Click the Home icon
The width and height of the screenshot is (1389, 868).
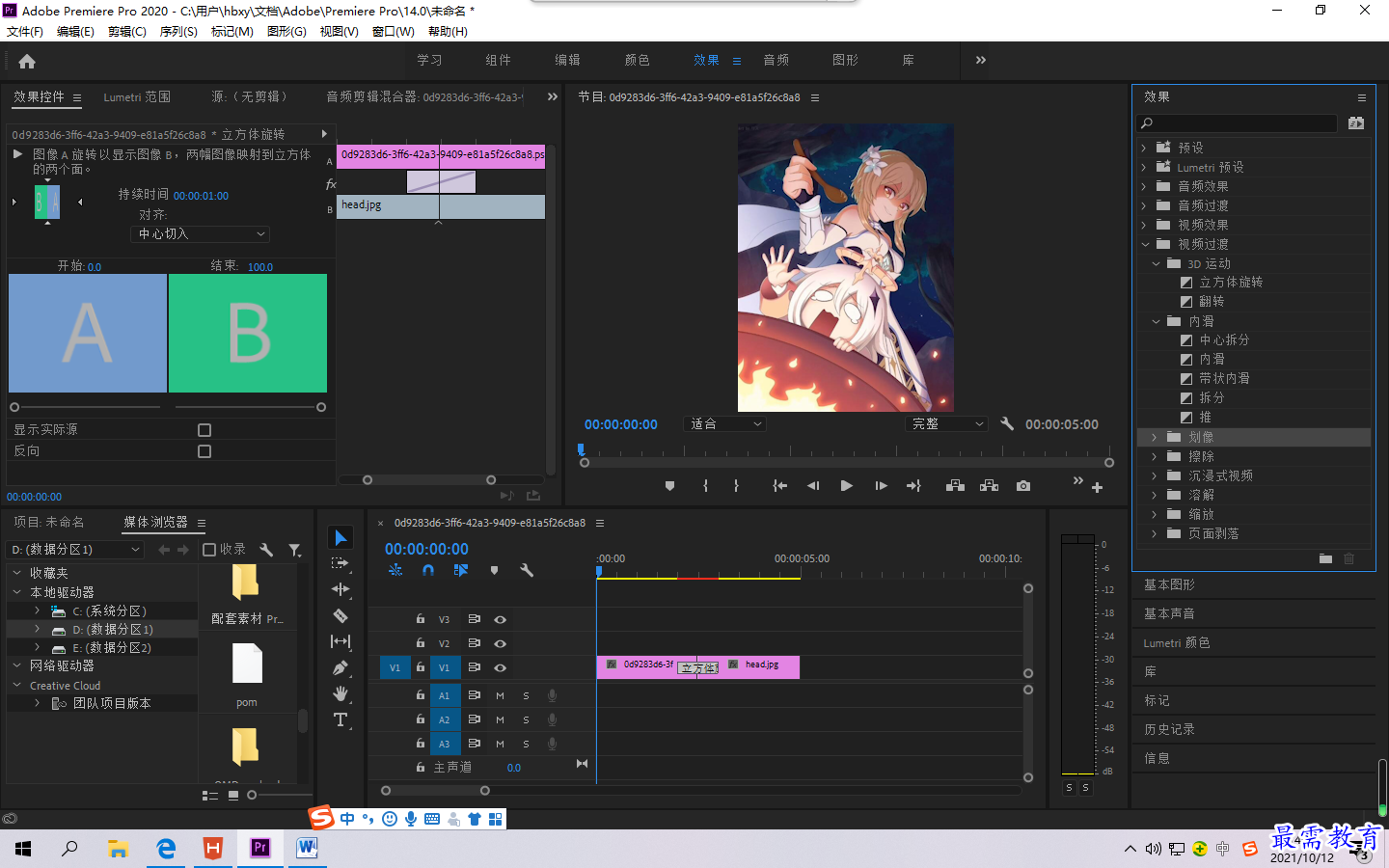(x=27, y=61)
